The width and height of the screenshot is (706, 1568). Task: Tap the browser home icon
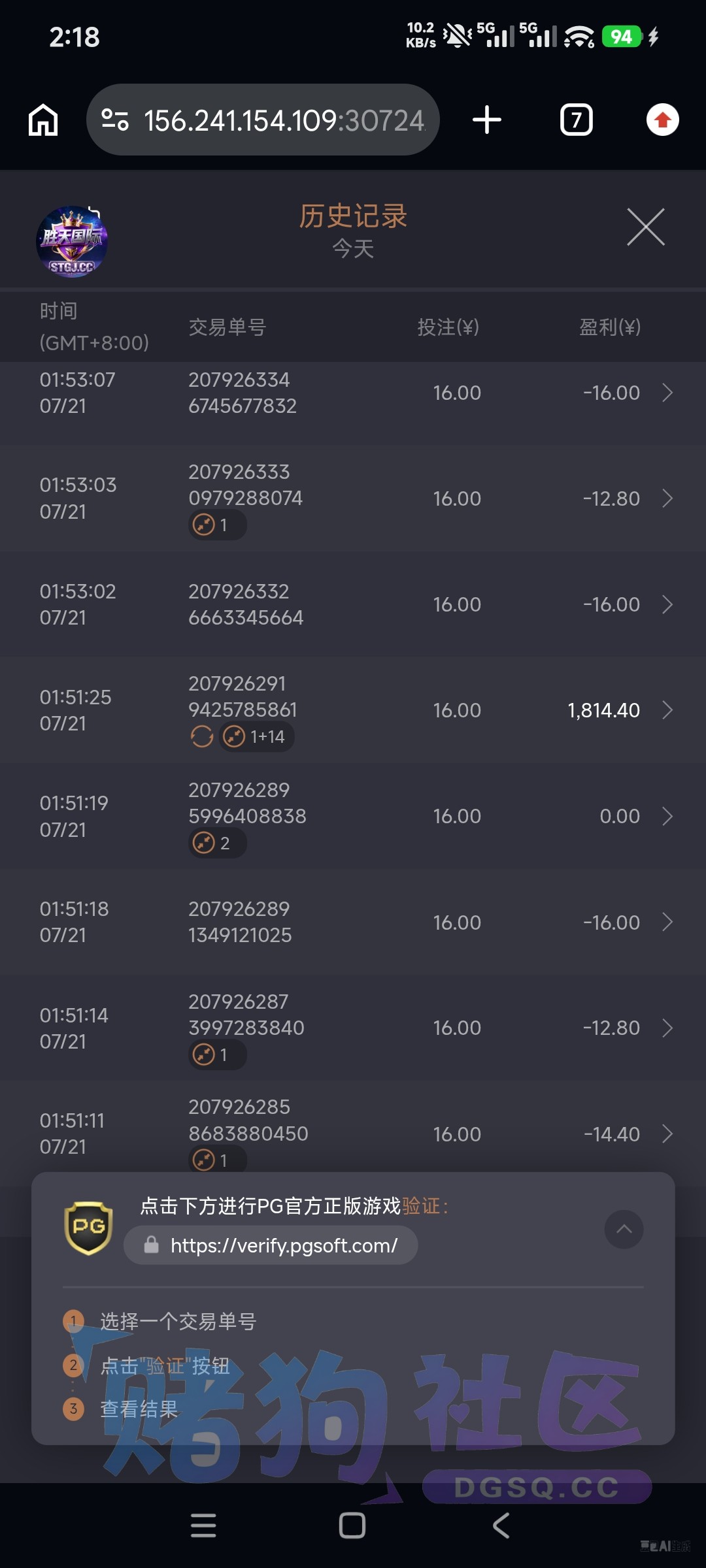click(43, 120)
